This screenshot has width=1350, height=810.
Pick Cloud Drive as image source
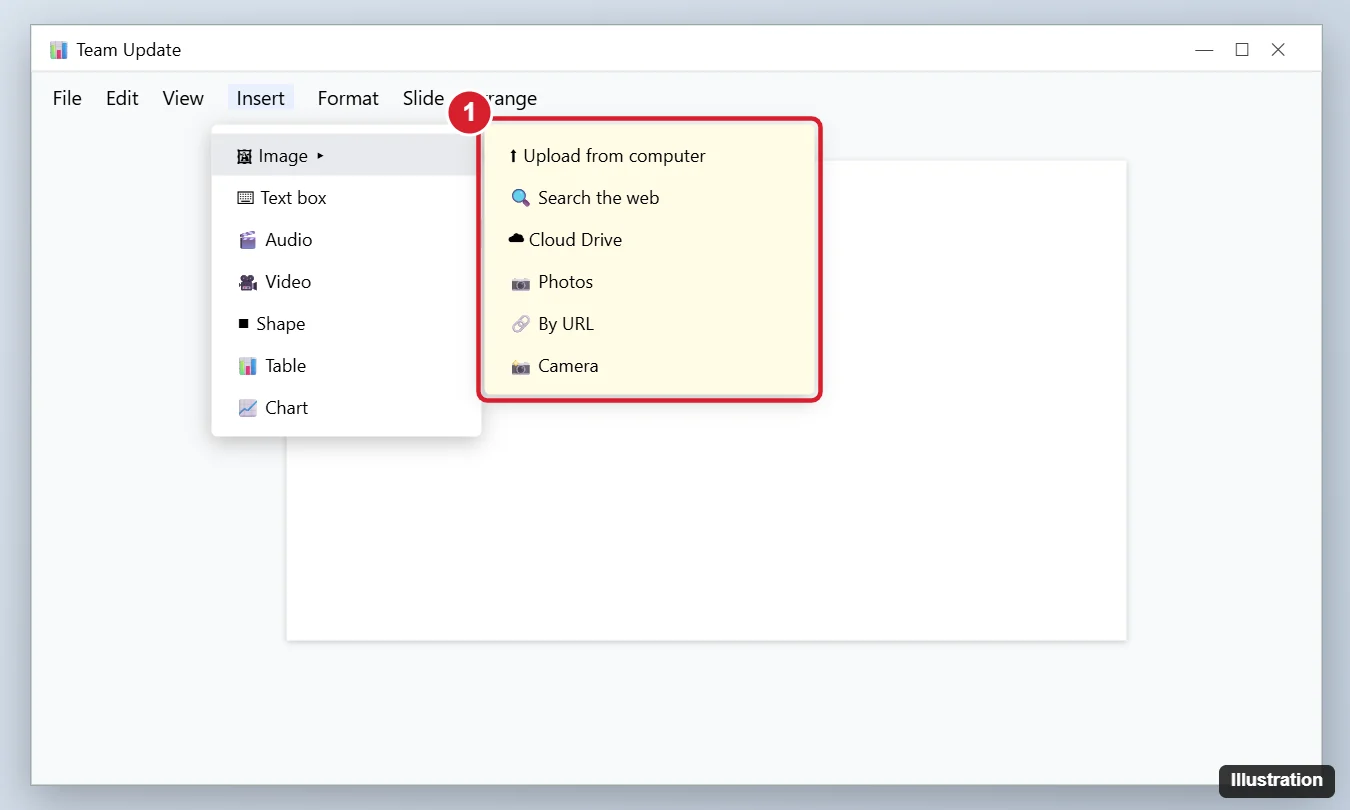click(x=650, y=240)
